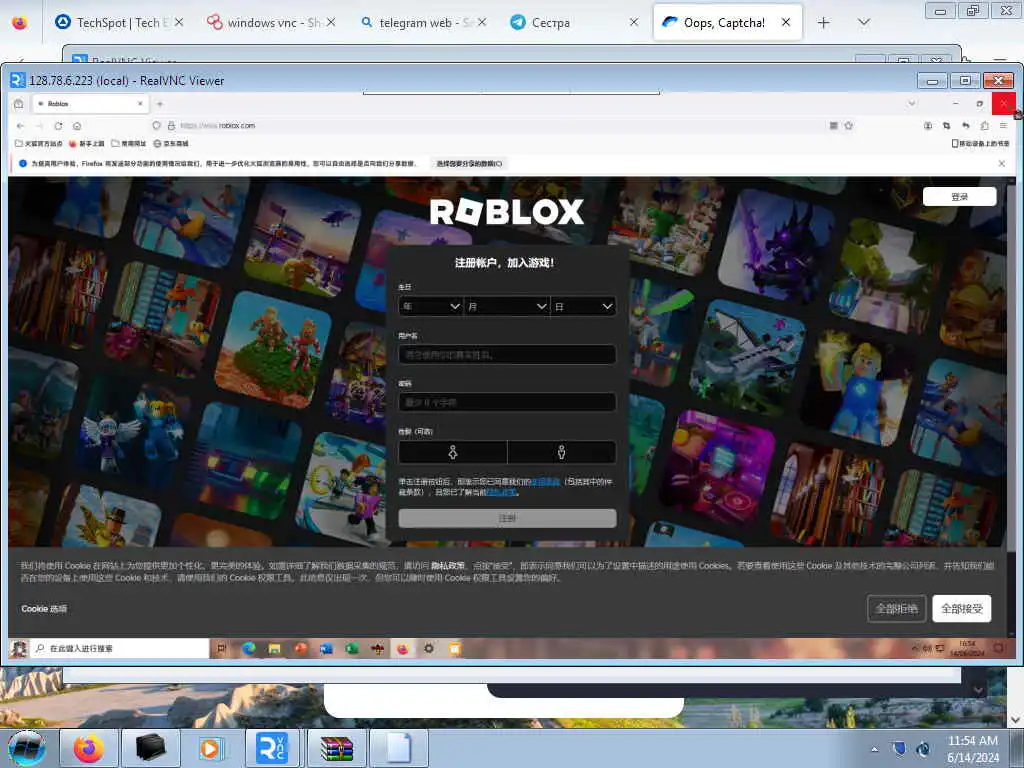Open the 新手上路 bookmark

click(86, 144)
